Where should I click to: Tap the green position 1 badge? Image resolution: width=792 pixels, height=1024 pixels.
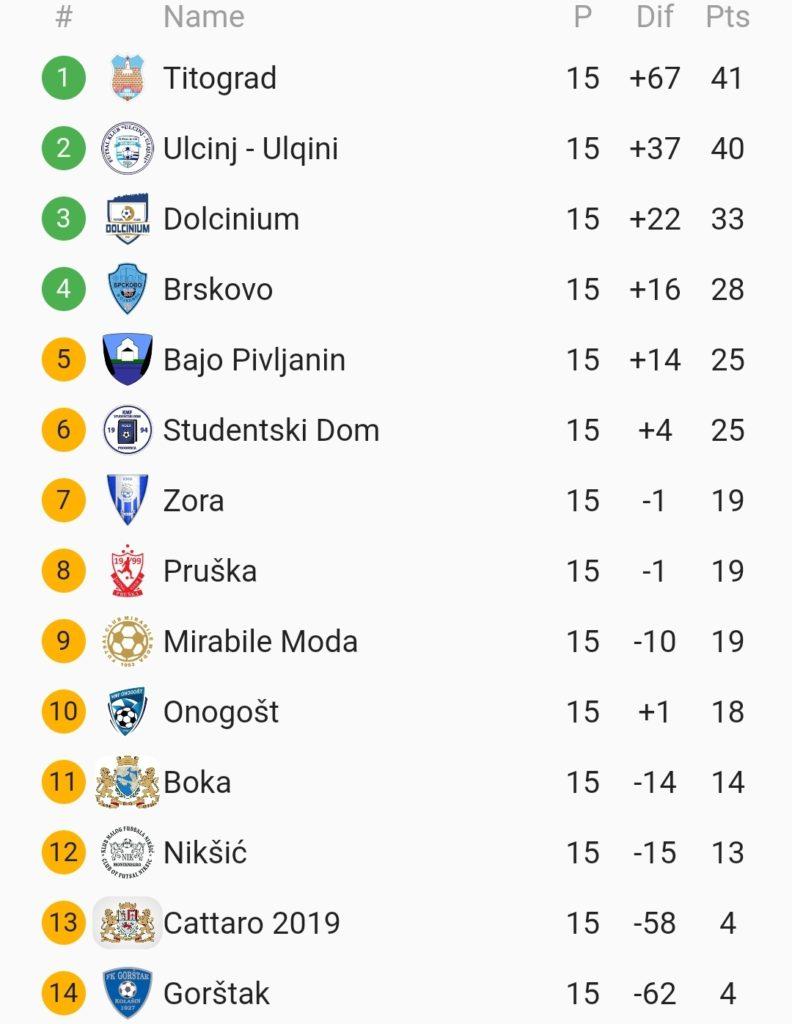(x=64, y=78)
